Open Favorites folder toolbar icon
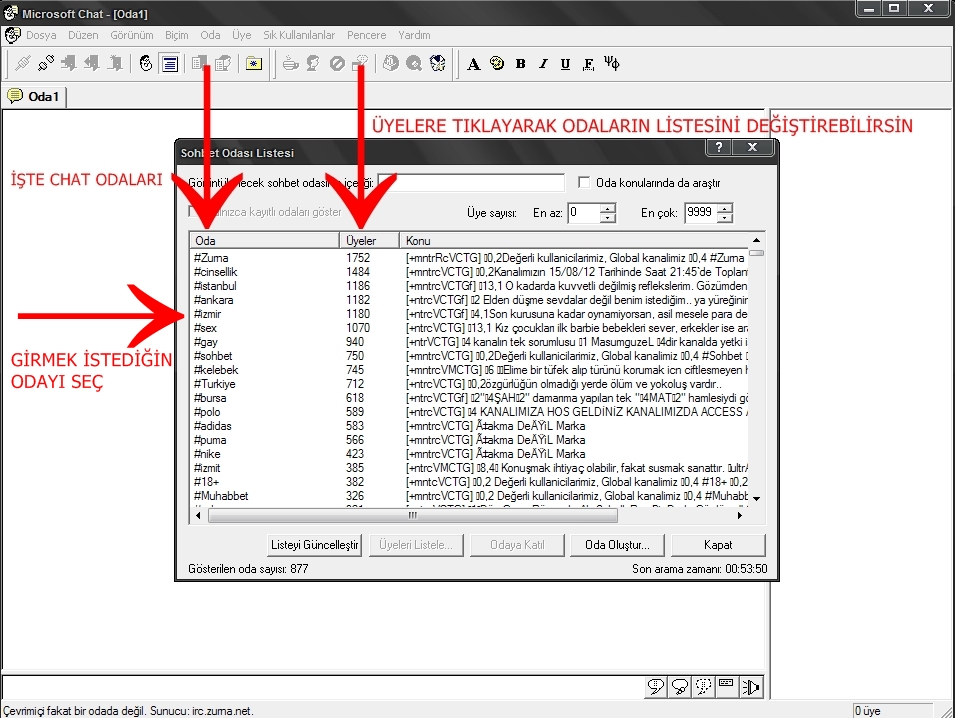The image size is (955, 718). point(254,63)
